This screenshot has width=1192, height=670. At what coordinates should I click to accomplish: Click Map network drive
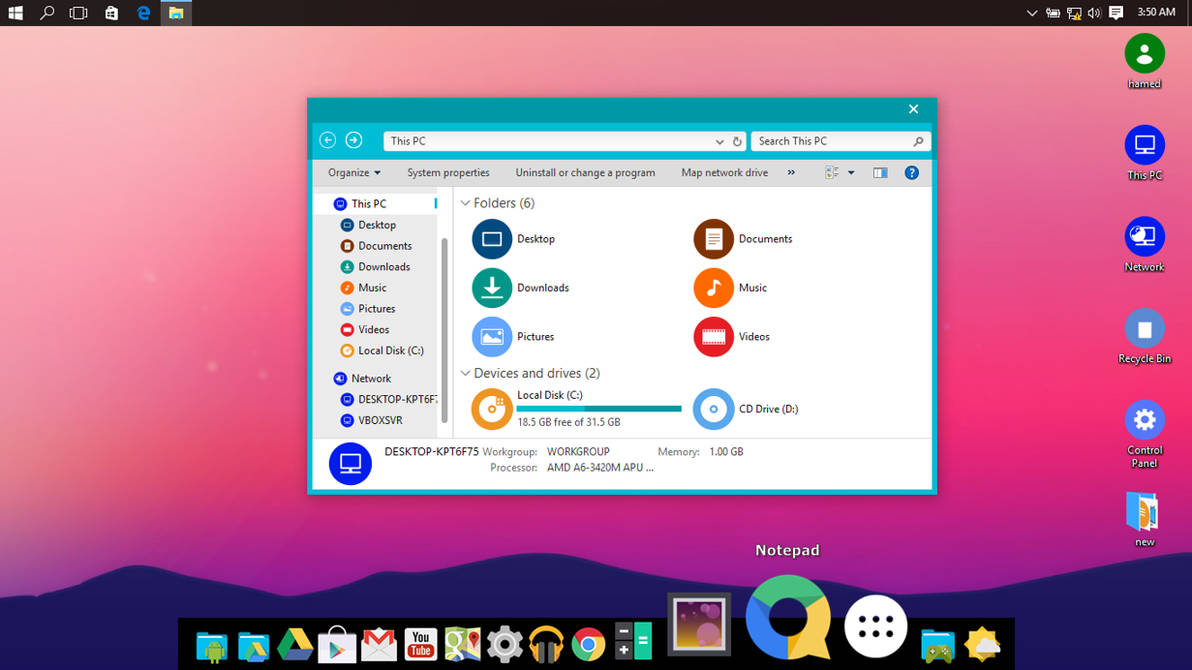pyautogui.click(x=724, y=172)
